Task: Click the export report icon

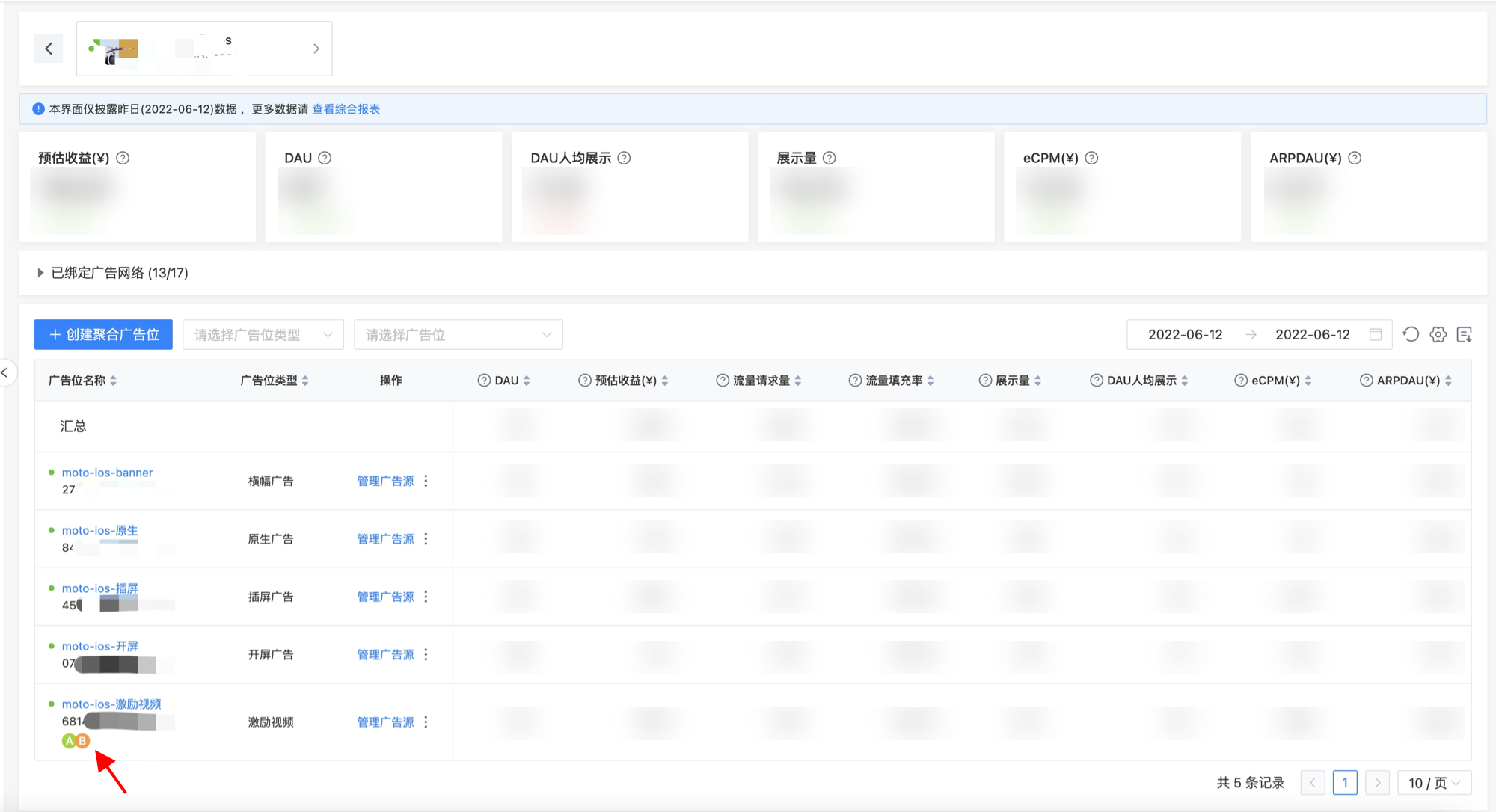Action: coord(1465,334)
